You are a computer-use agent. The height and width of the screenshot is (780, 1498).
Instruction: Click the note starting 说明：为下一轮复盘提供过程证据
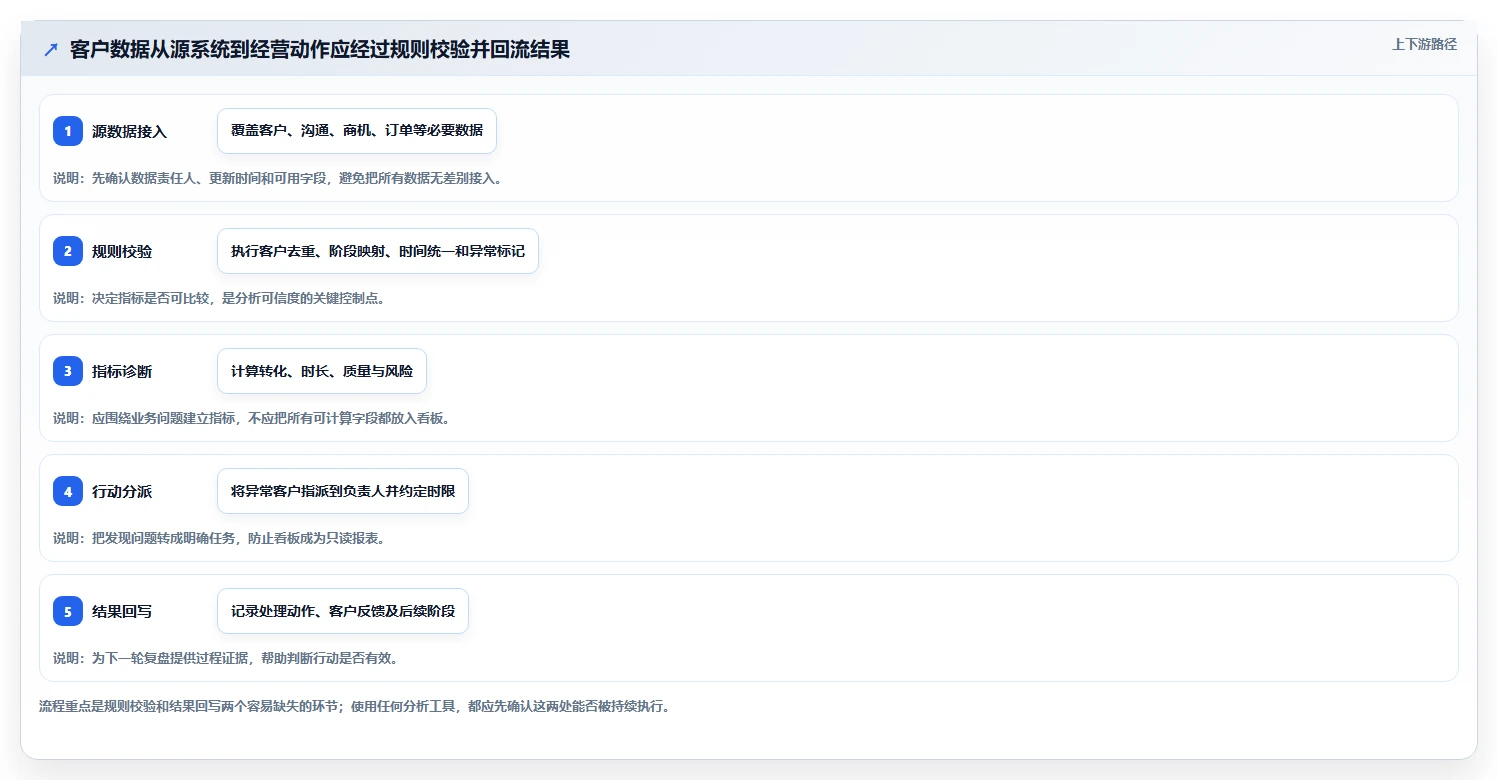tap(226, 658)
